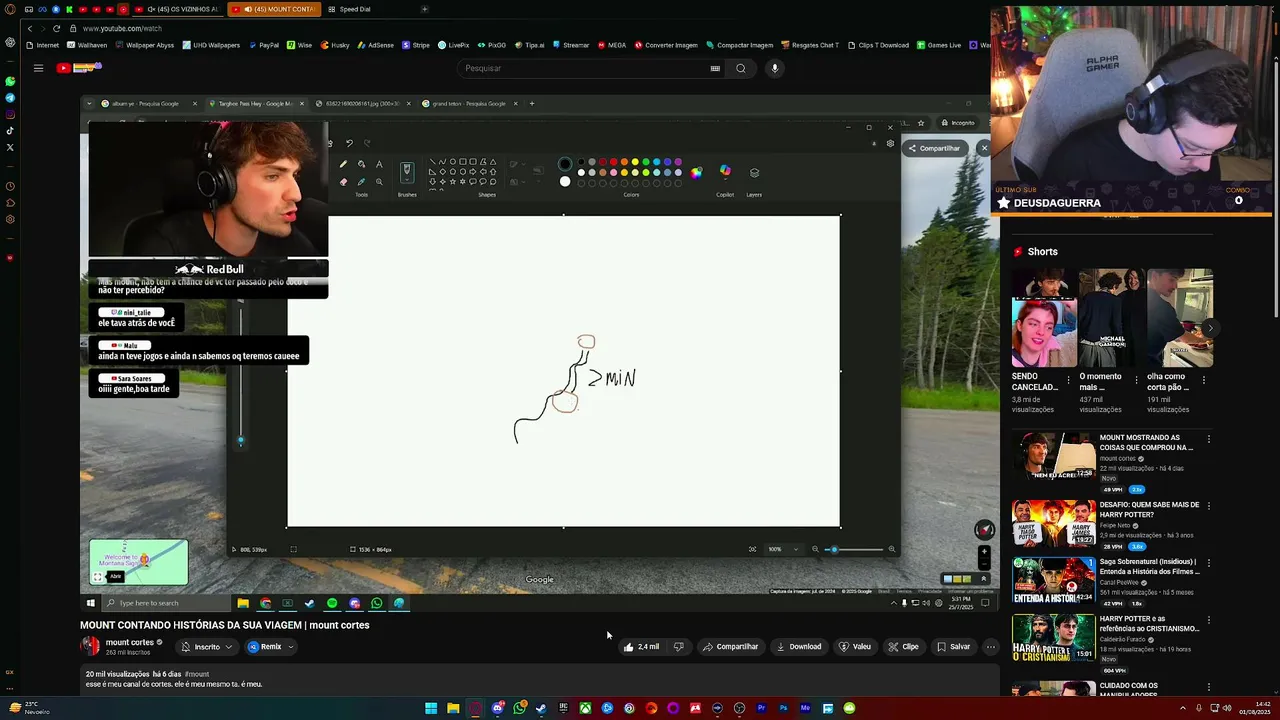Open options for 'DESAFIO: QUEM SABE MAIS' video
This screenshot has height=720, width=1280.
(1209, 506)
